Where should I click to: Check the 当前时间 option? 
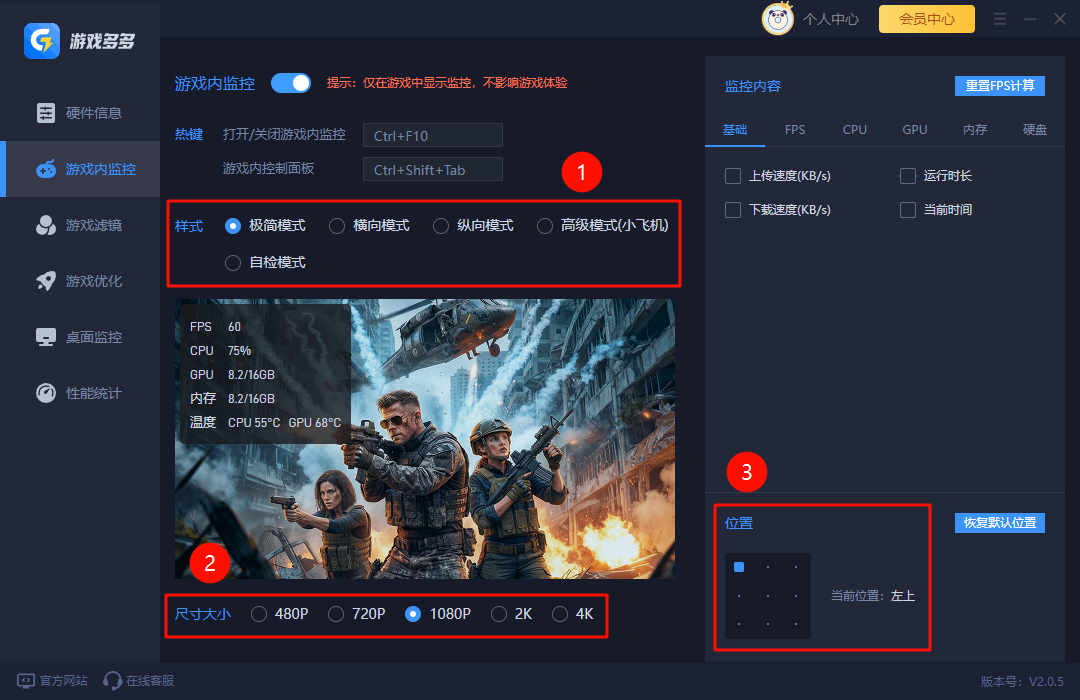pyautogui.click(x=908, y=210)
